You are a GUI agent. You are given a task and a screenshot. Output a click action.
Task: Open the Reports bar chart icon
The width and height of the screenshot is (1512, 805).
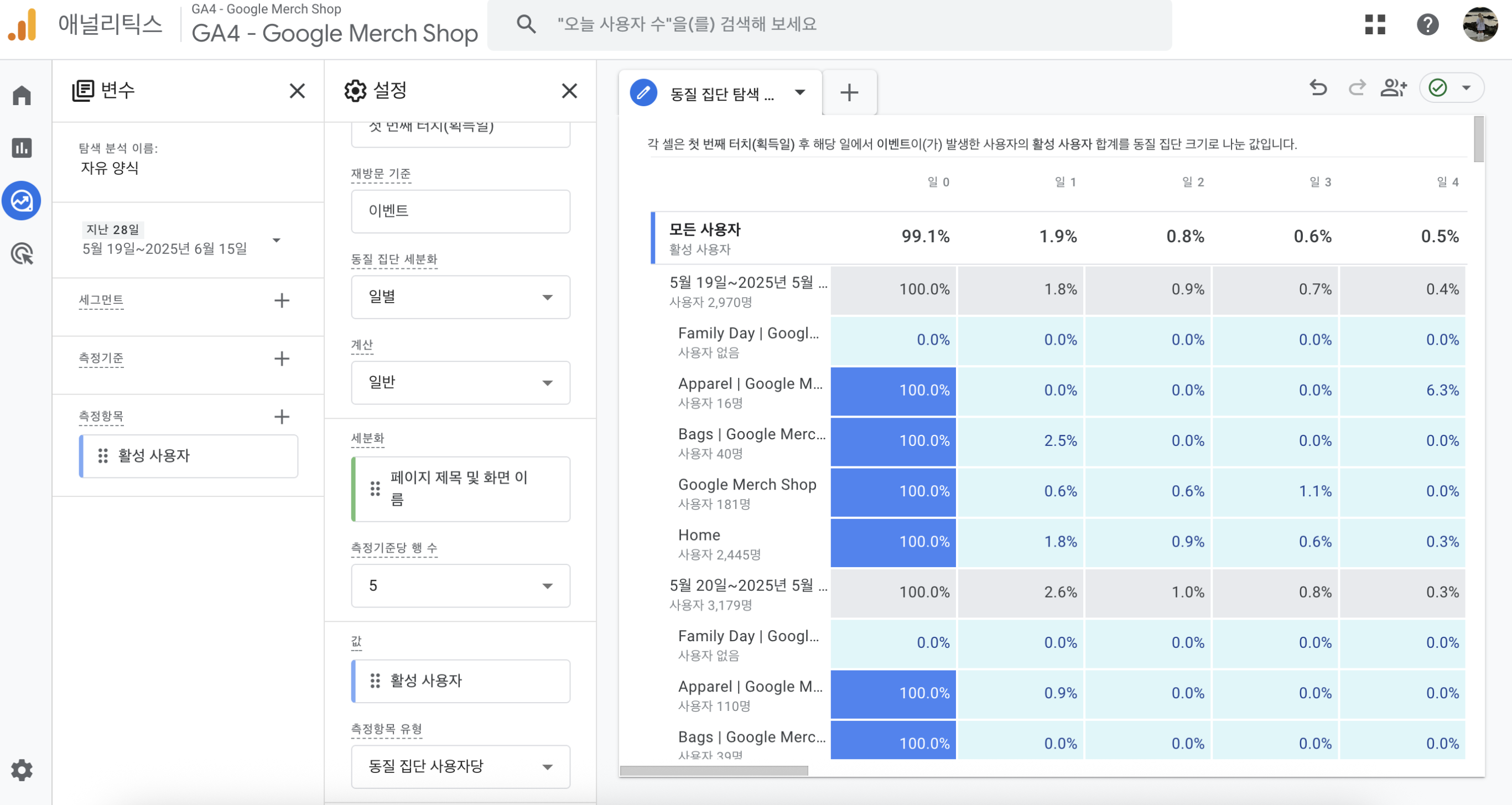click(22, 147)
